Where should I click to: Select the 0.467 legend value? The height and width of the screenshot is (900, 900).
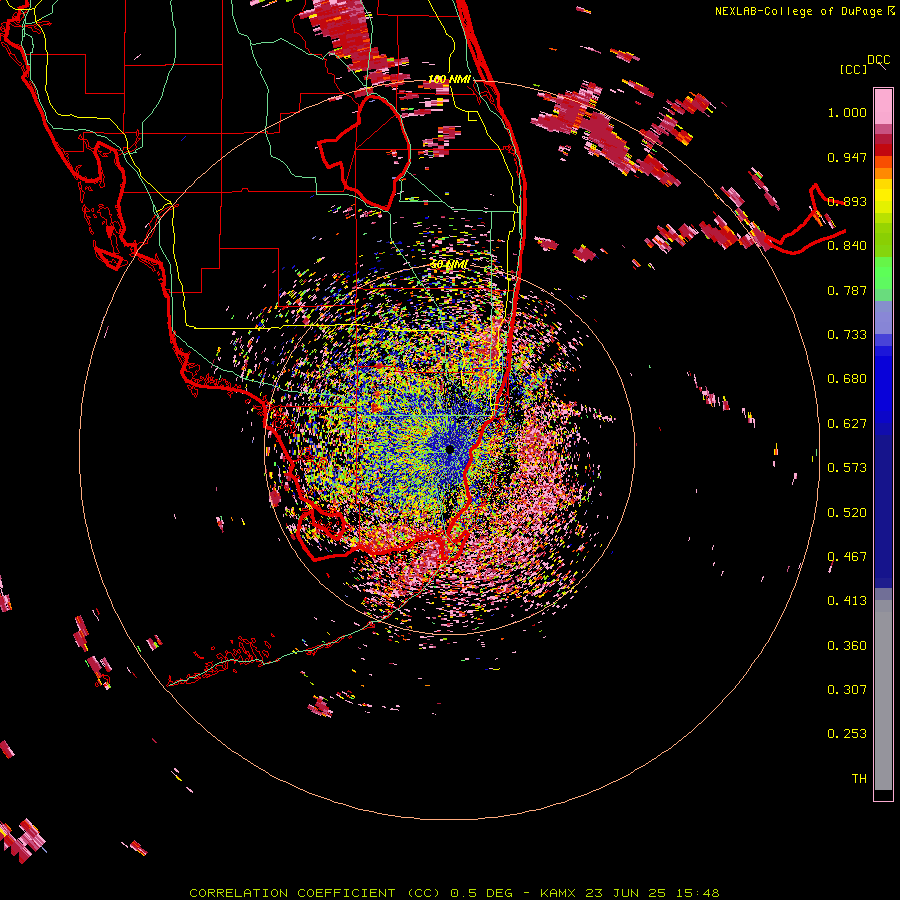pos(847,557)
